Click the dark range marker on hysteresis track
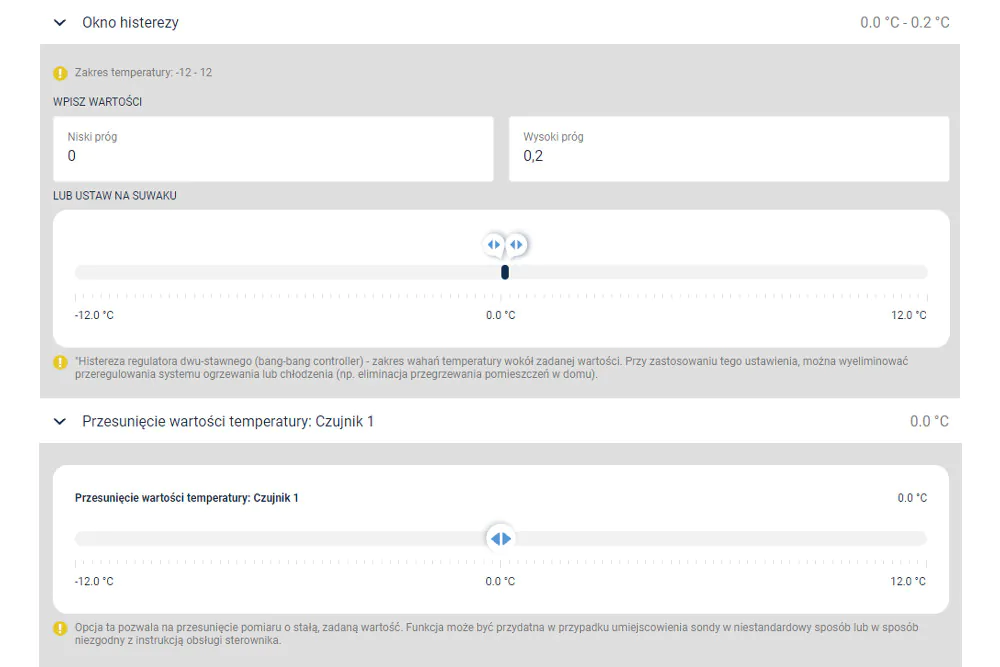Image resolution: width=1000 pixels, height=667 pixels. [504, 272]
